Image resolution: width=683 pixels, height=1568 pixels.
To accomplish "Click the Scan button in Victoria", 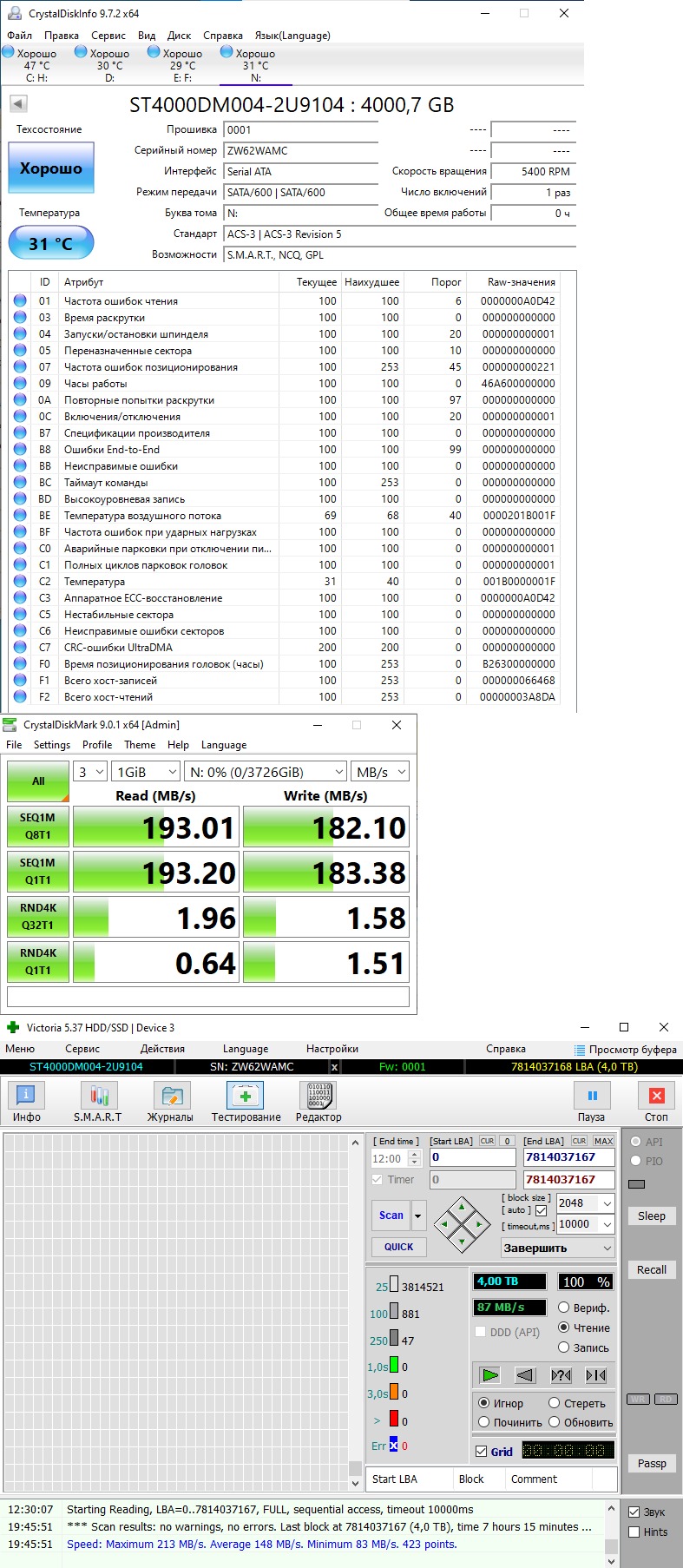I will point(391,1216).
